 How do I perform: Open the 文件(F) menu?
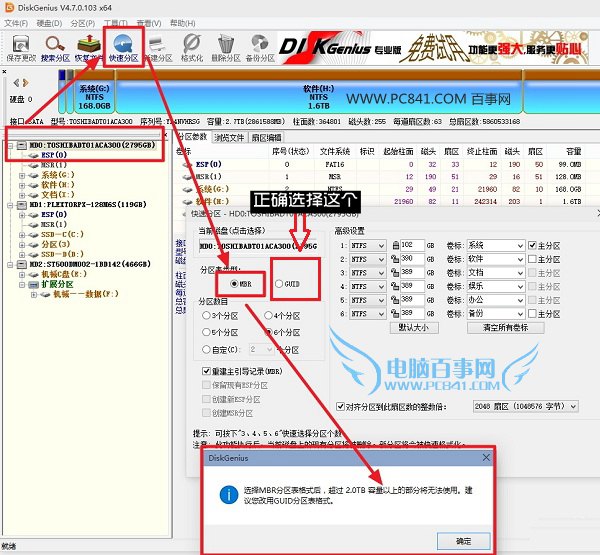coord(16,23)
